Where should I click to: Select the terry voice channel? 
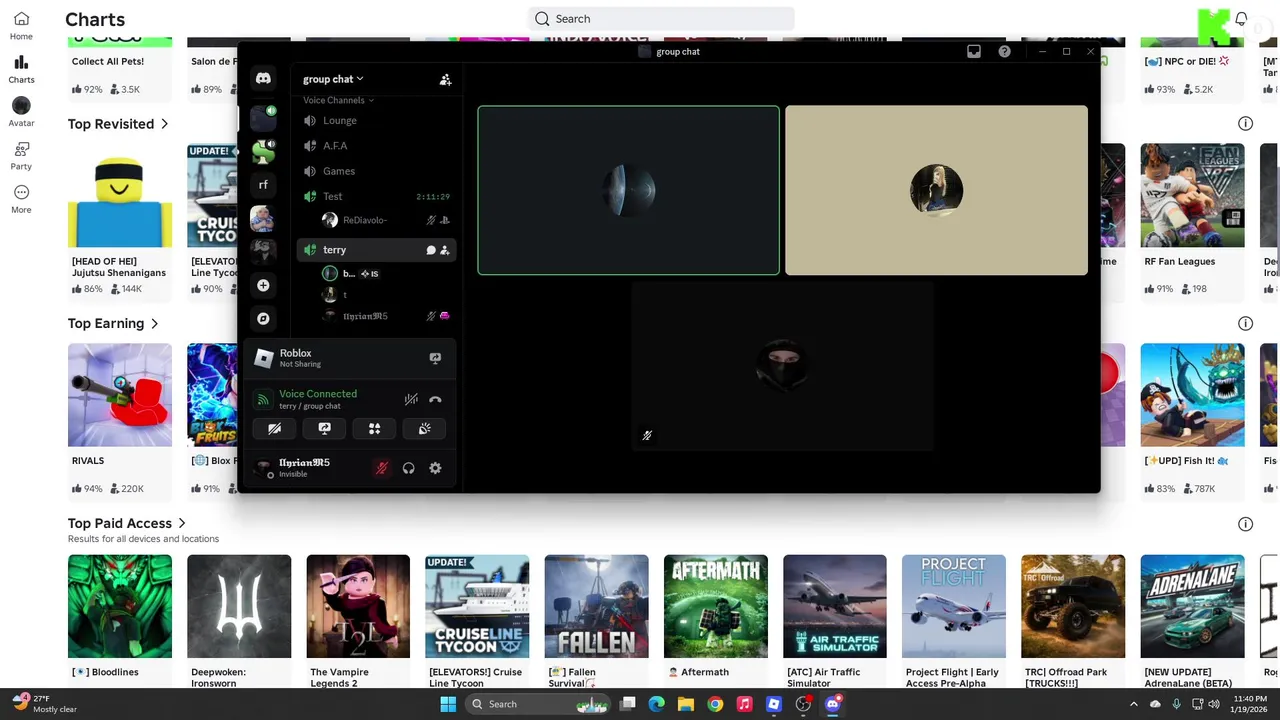(x=376, y=250)
